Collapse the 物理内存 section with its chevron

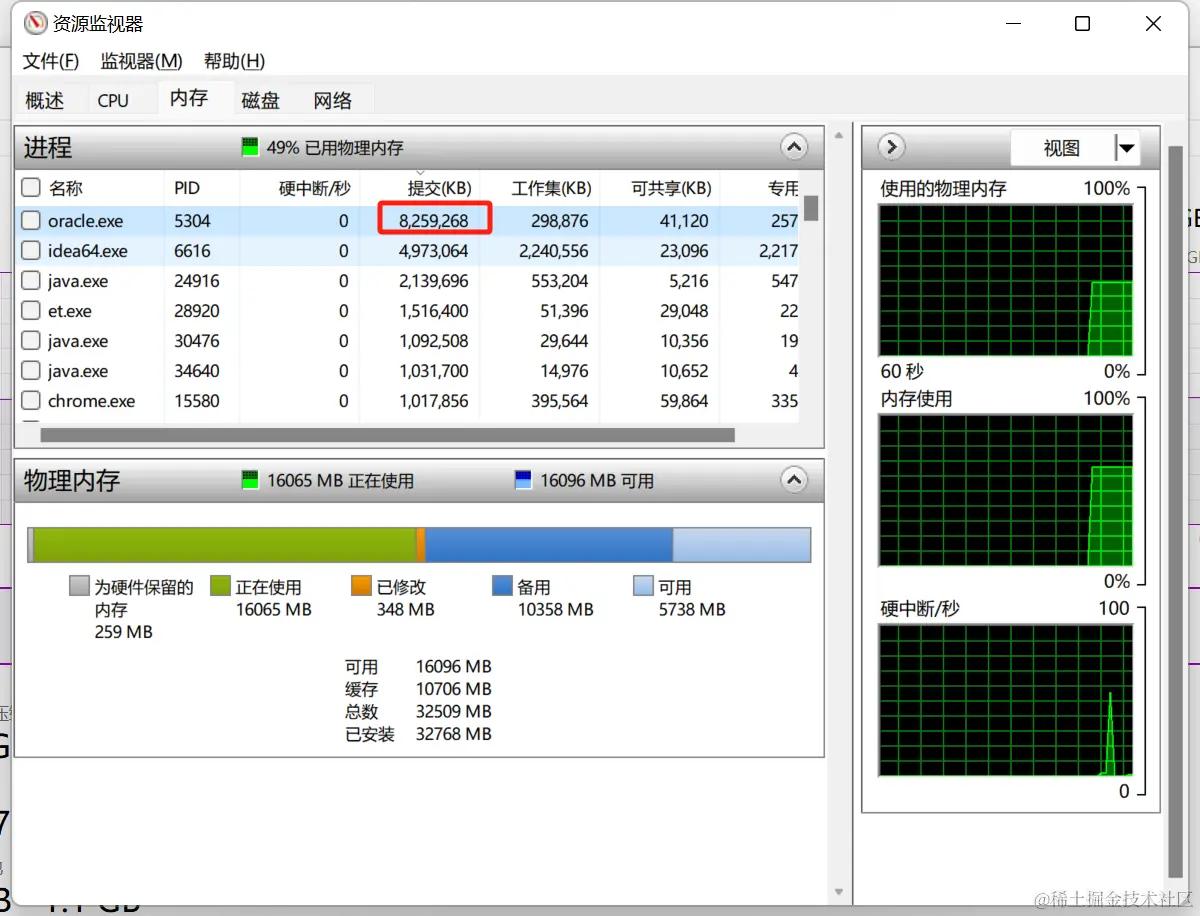[x=794, y=480]
